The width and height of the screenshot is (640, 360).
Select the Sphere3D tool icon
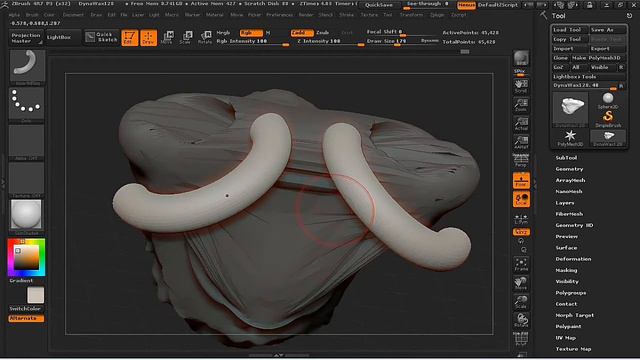click(x=608, y=100)
